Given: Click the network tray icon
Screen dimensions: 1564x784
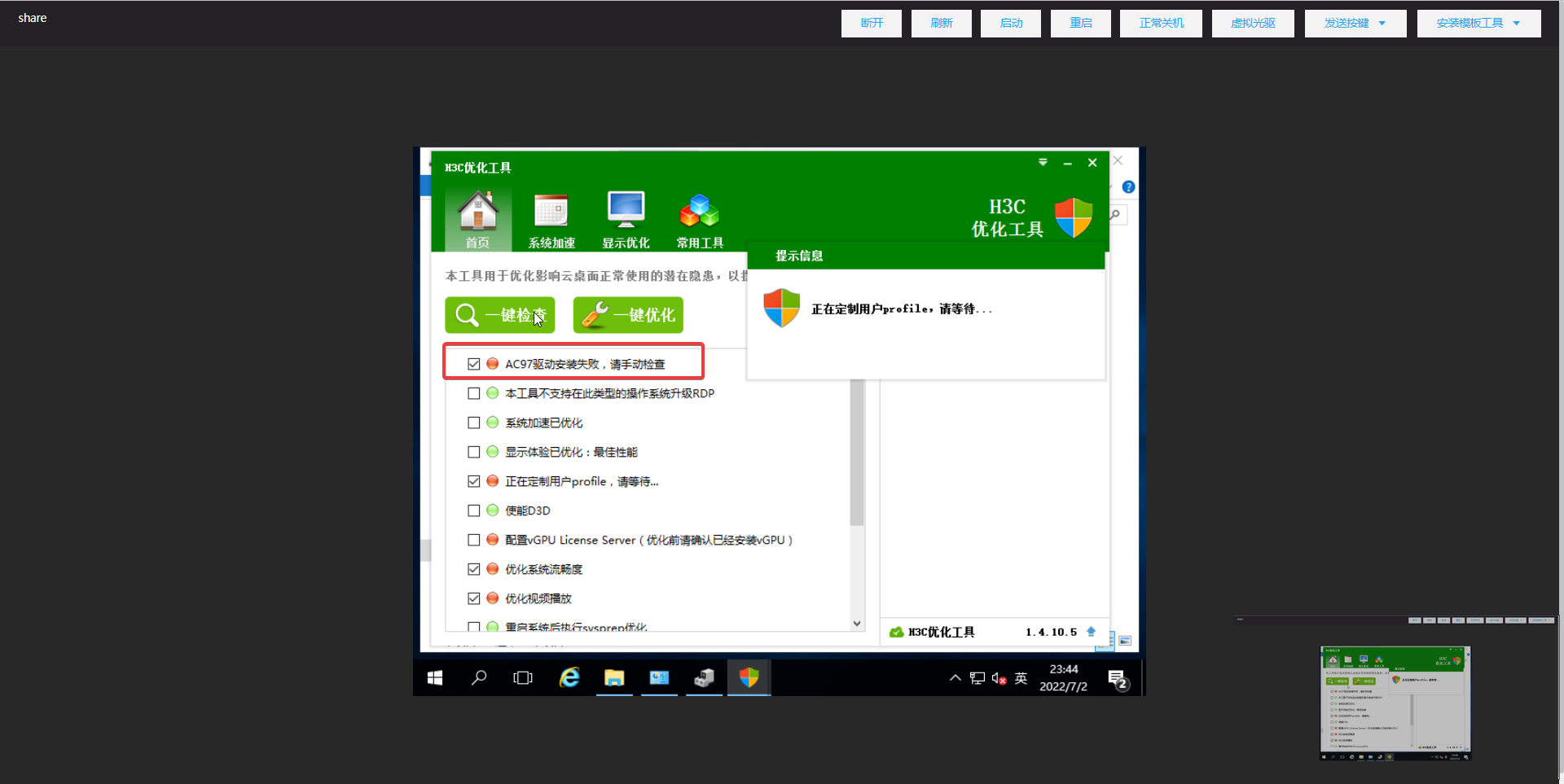Looking at the screenshot, I should 977,678.
